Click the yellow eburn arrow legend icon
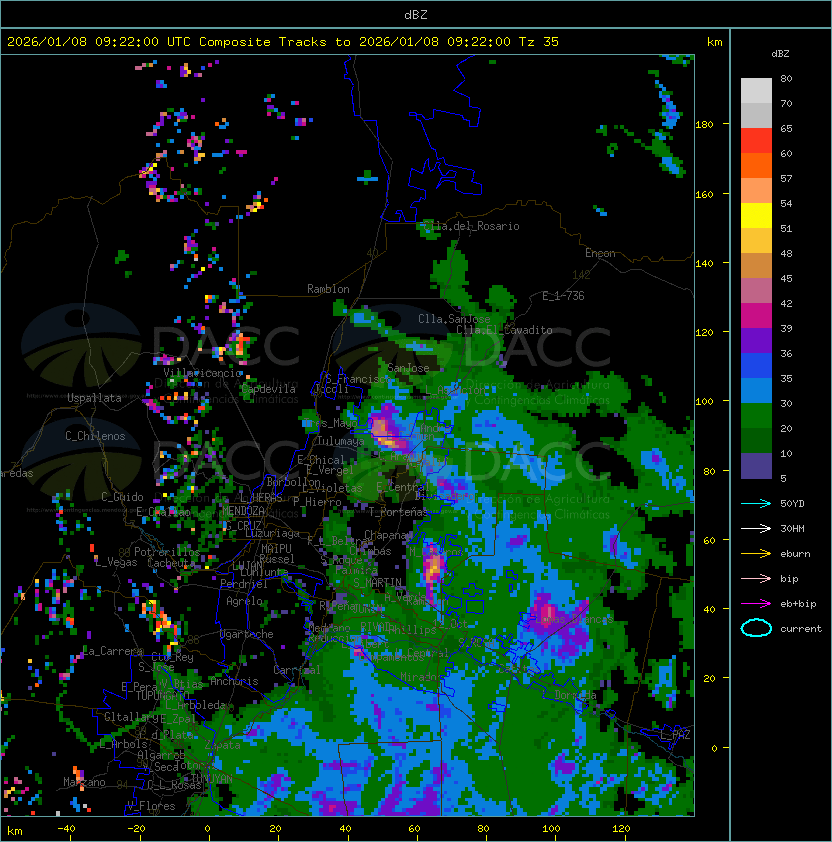The width and height of the screenshot is (832, 842). [x=756, y=554]
